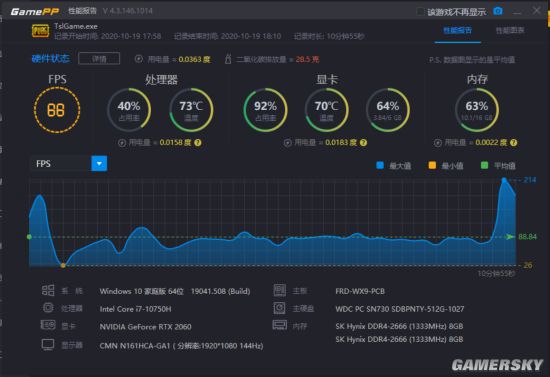This screenshot has width=550, height=377.
Task: Check the 该游戏不再显示 checkbox
Action: (420, 12)
